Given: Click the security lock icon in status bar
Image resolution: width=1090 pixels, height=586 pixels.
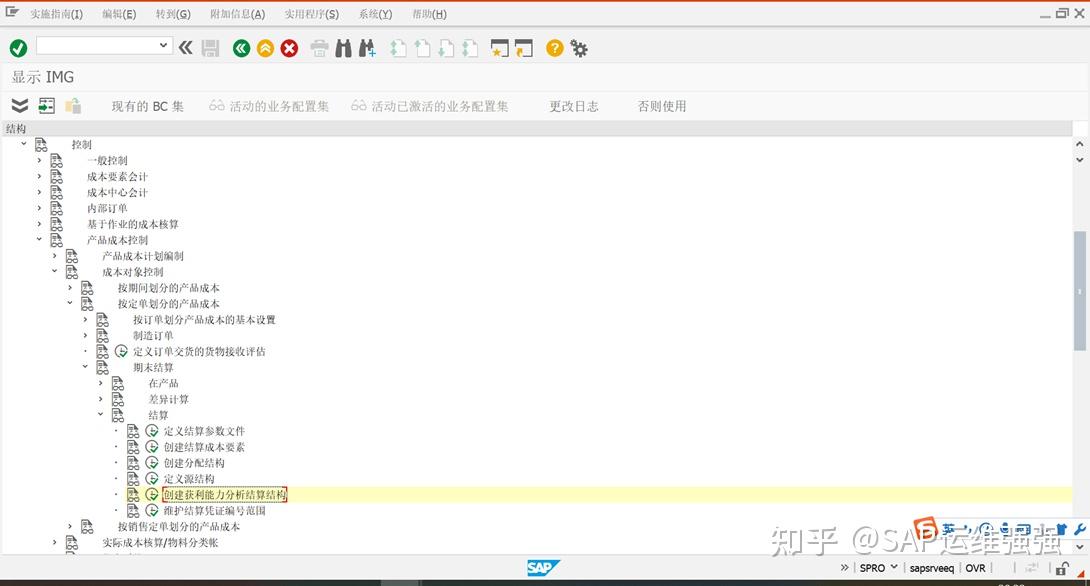Looking at the screenshot, I should [1060, 567].
